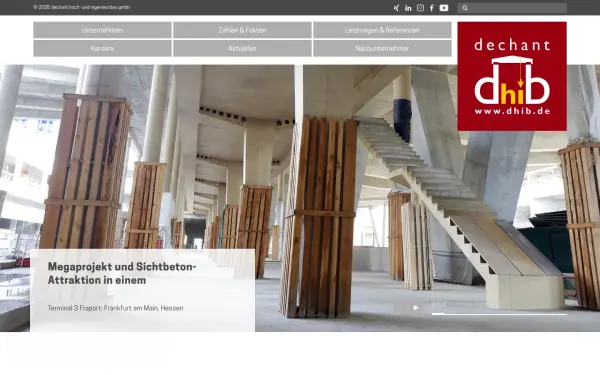Open the Xing profile icon

[x=396, y=8]
